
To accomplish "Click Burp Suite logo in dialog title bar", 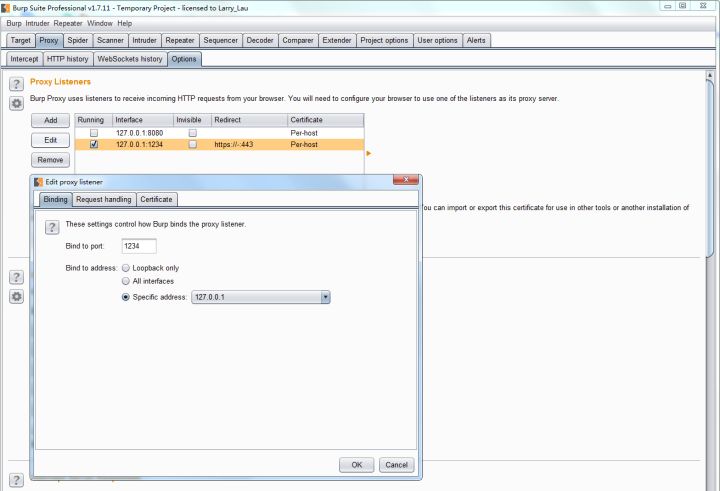I will click(39, 182).
